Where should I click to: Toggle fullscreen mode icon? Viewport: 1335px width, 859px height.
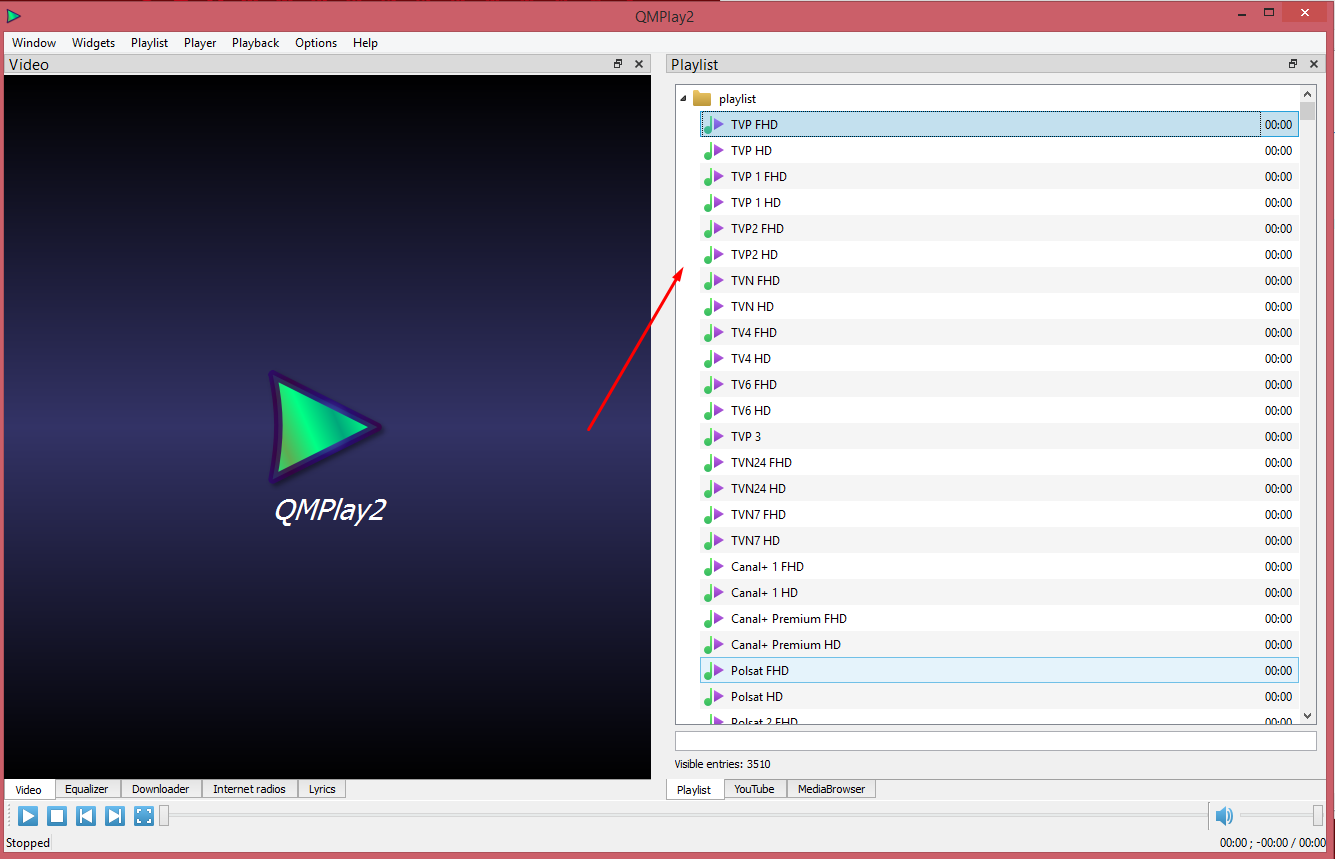[x=144, y=816]
